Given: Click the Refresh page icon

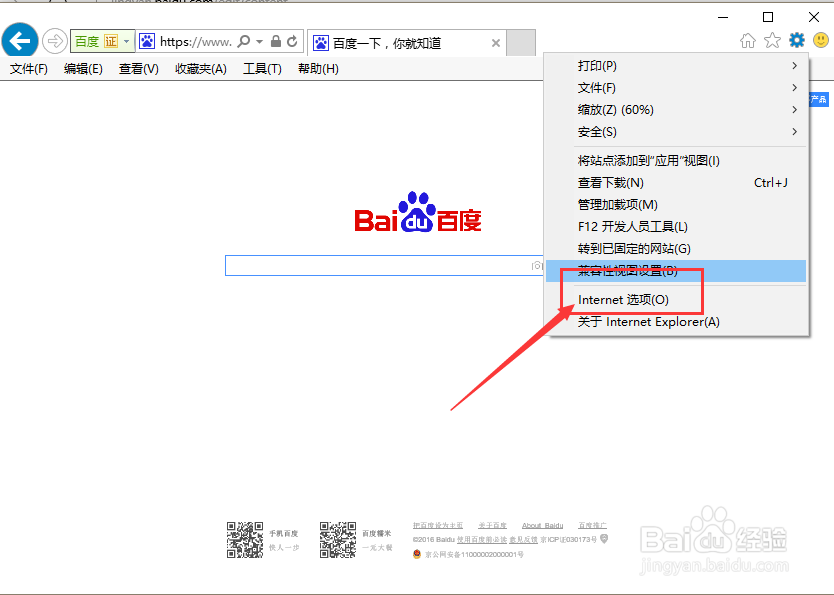Looking at the screenshot, I should [x=292, y=41].
